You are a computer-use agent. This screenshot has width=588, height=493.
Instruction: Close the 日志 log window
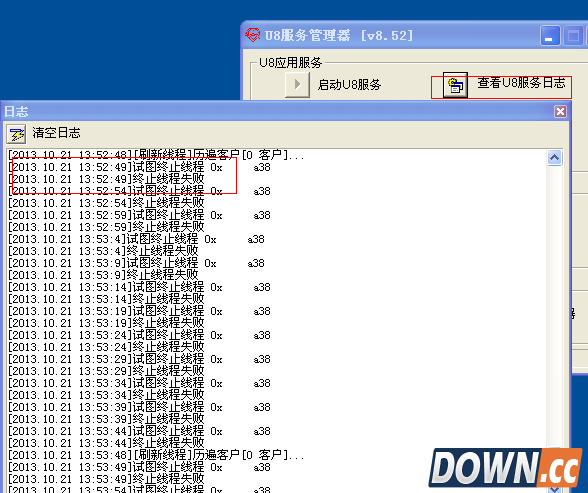(x=560, y=111)
